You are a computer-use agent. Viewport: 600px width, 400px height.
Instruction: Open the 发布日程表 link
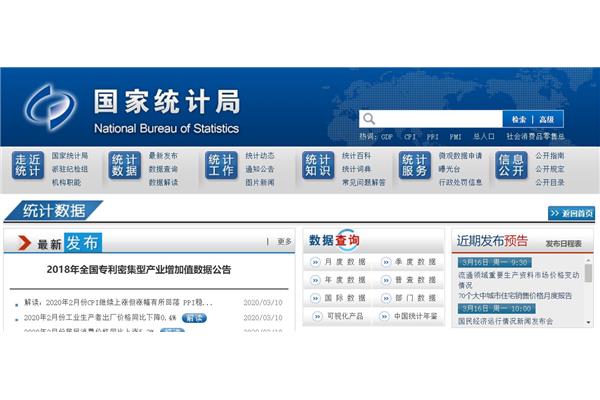[x=563, y=244]
